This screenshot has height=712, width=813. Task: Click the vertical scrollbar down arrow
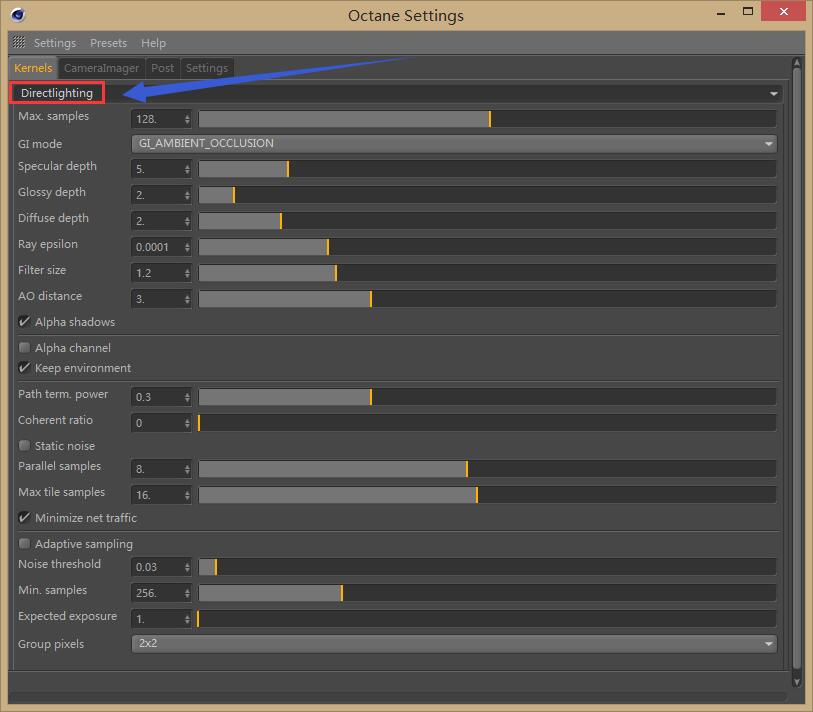coord(797,681)
